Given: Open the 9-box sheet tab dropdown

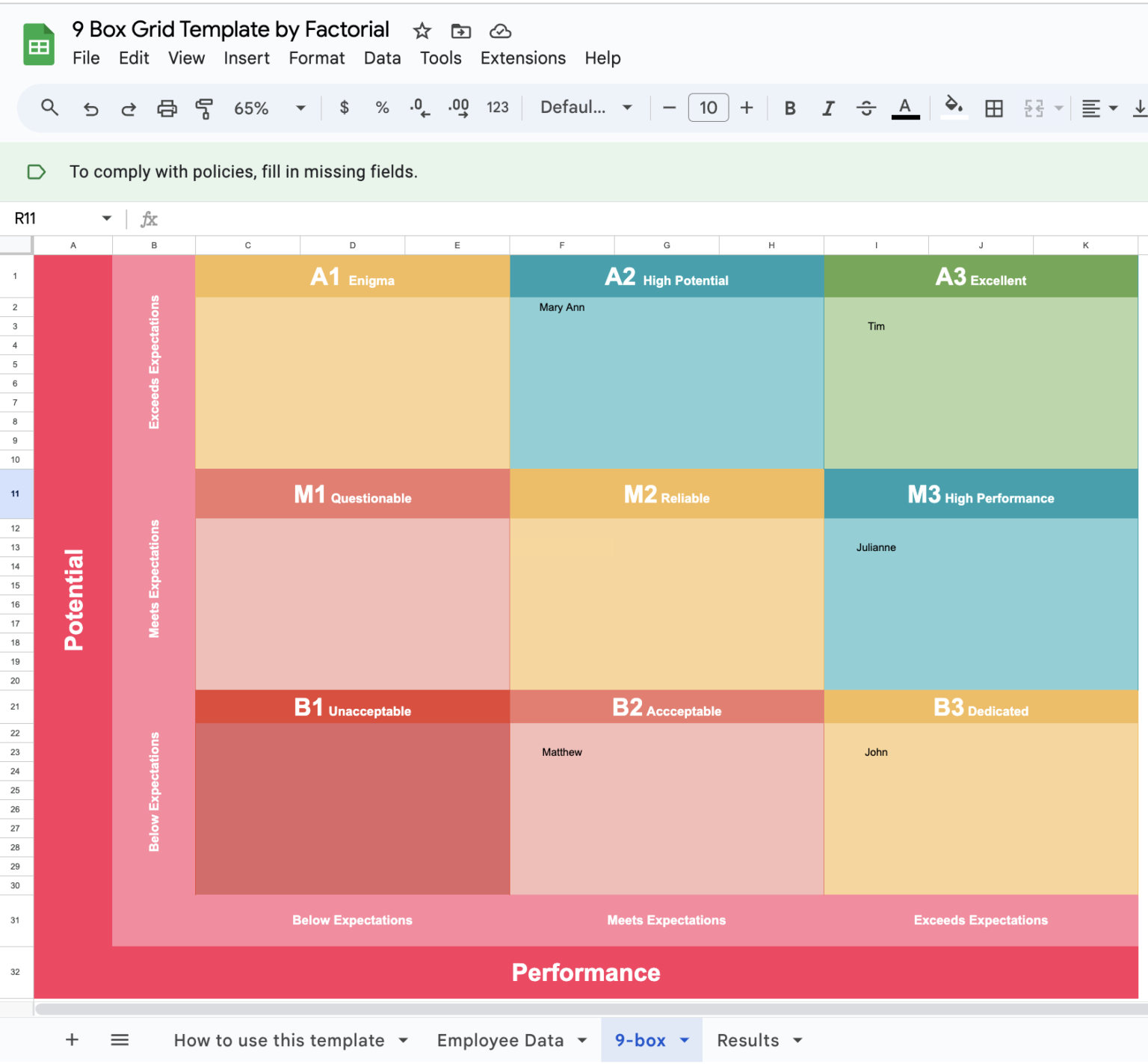Looking at the screenshot, I should click(x=684, y=1039).
